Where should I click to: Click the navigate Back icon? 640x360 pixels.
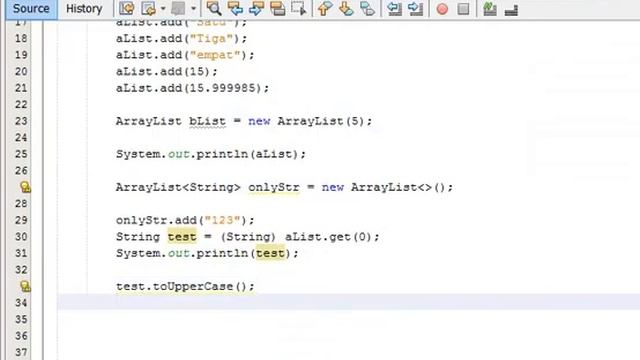[149, 9]
